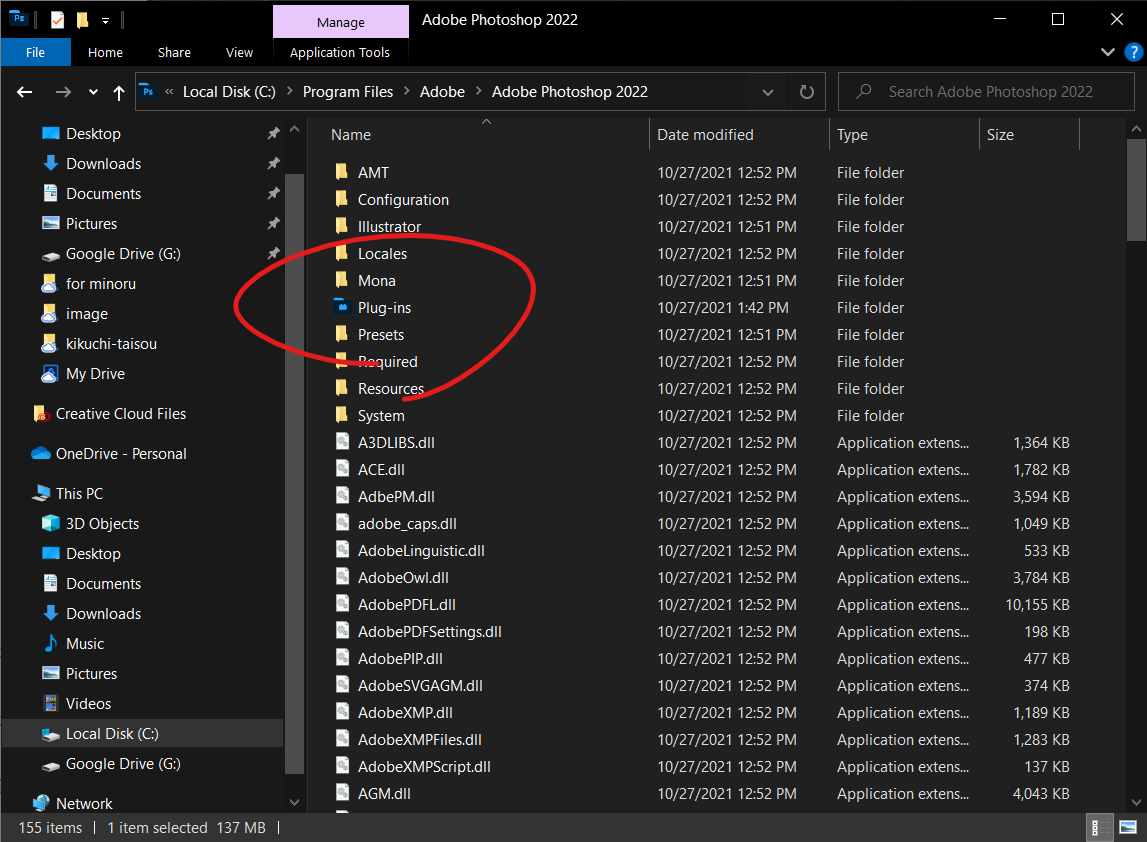
Task: Expand the chevron after Adobe breadcrumb
Action: coord(478,91)
